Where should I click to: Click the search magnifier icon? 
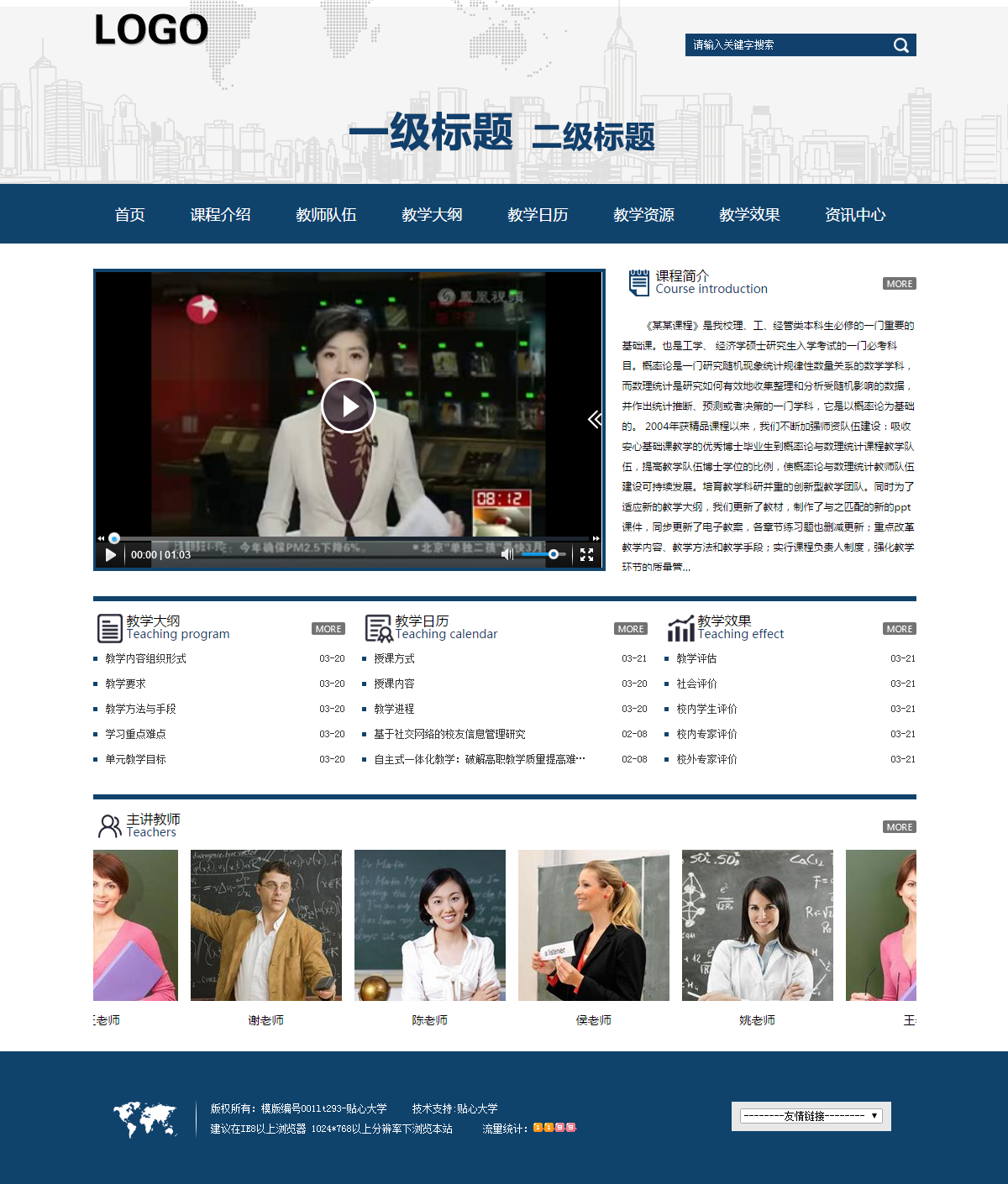pyautogui.click(x=900, y=45)
